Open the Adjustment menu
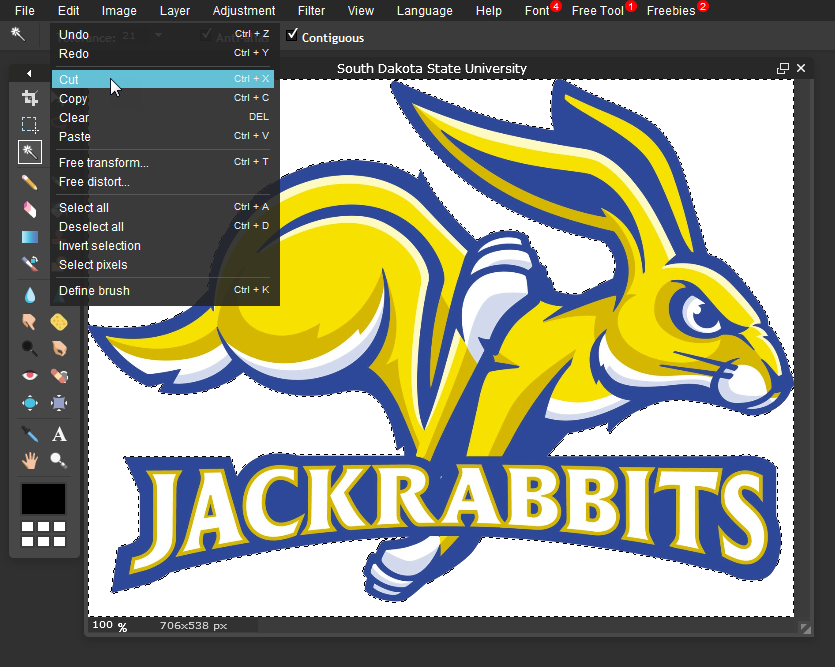Viewport: 835px width, 667px height. (x=244, y=11)
